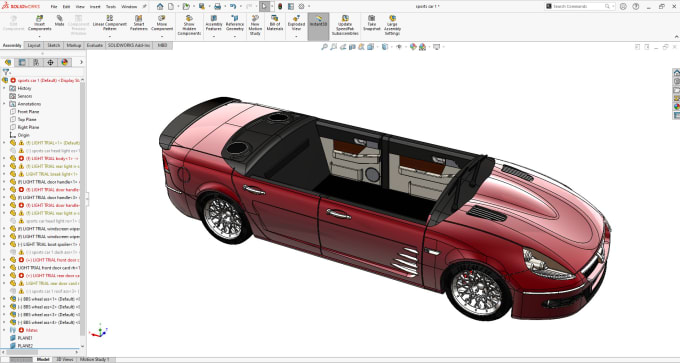This screenshot has height=363, width=680.
Task: Click the Home icon in quick access toolbar
Action: pyautogui.click(x=160, y=7)
